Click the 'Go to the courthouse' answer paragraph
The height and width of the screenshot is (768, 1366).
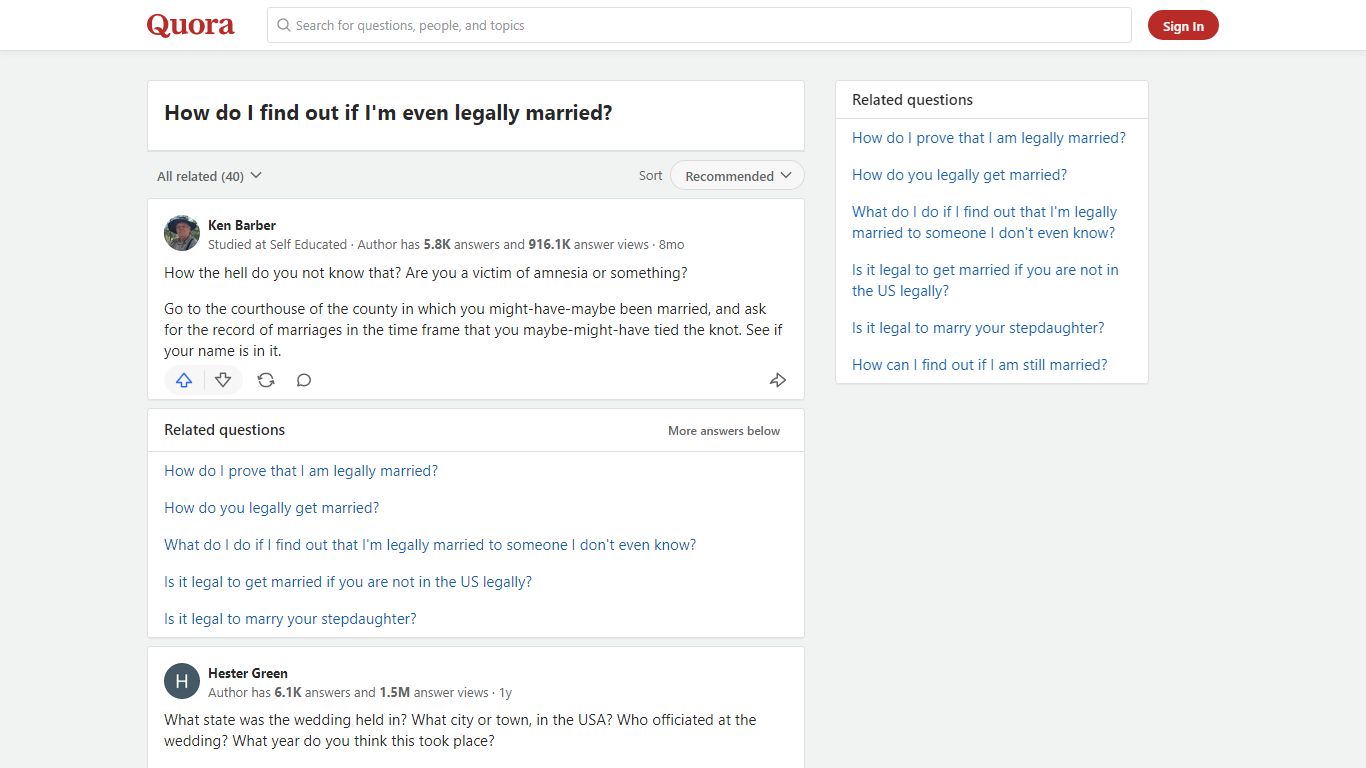[x=473, y=330]
